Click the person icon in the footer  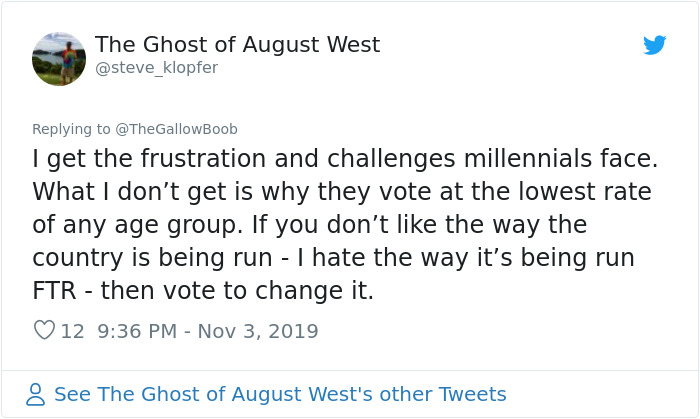click(x=35, y=394)
